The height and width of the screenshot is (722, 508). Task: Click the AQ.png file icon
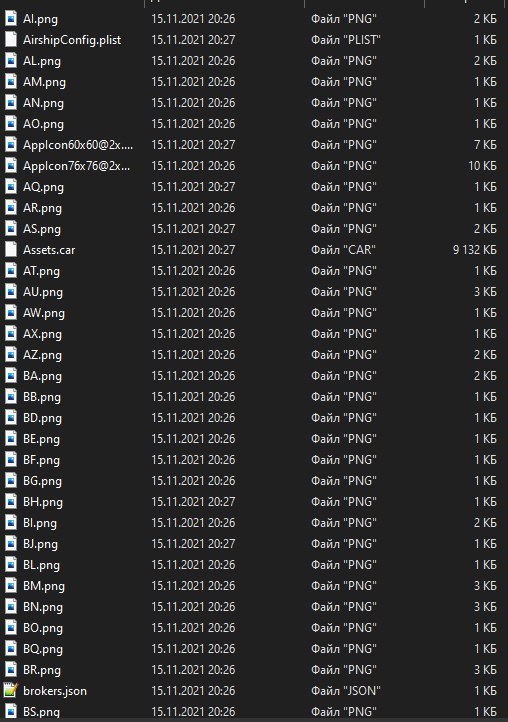pos(11,187)
